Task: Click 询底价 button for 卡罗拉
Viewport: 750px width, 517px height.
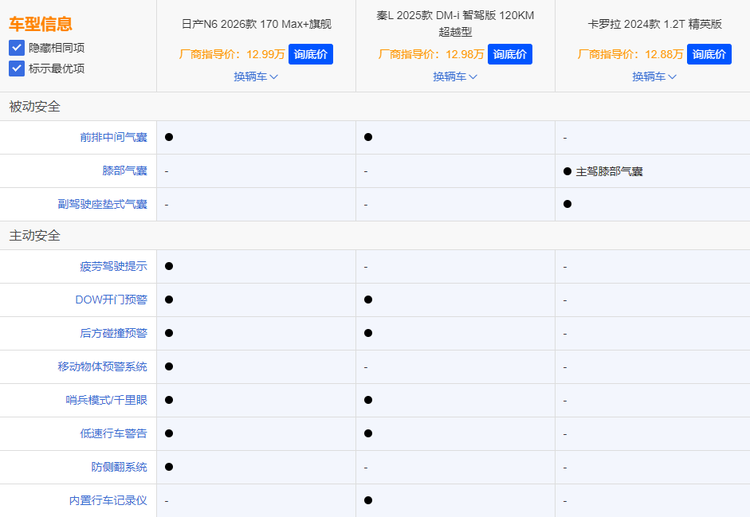Action: click(709, 54)
